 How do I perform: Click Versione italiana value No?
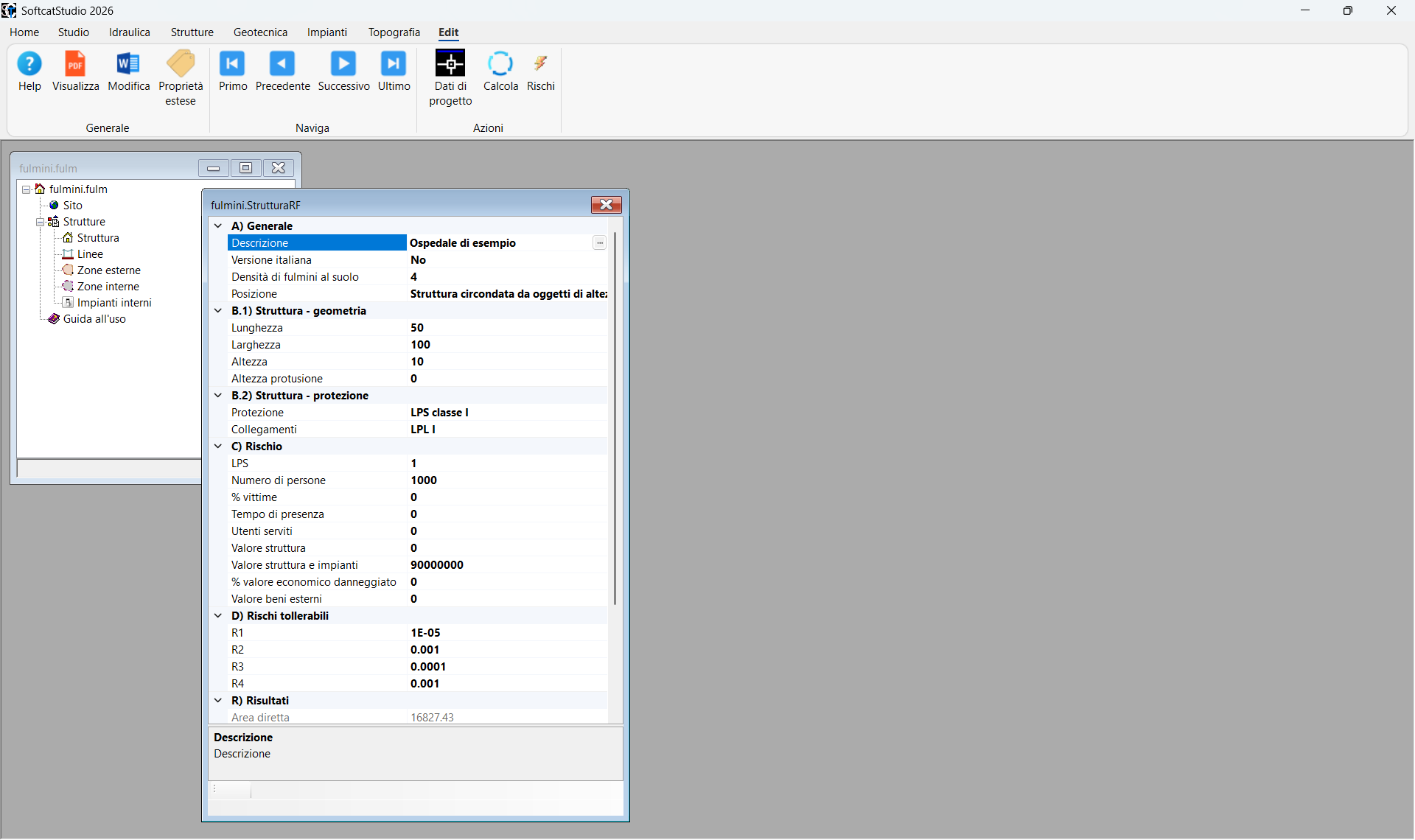tap(508, 260)
